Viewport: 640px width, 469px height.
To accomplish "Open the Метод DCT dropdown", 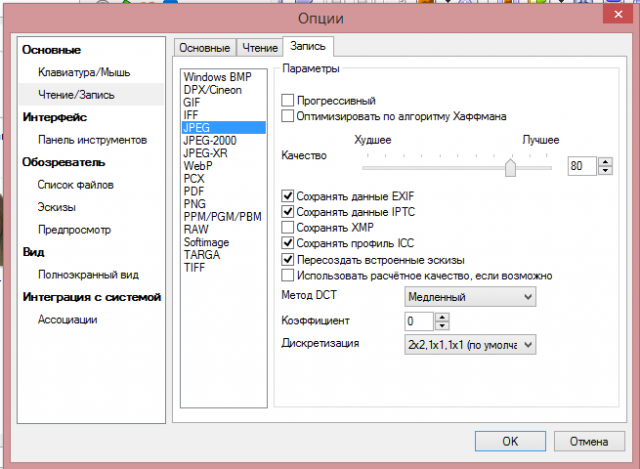I will tap(470, 297).
